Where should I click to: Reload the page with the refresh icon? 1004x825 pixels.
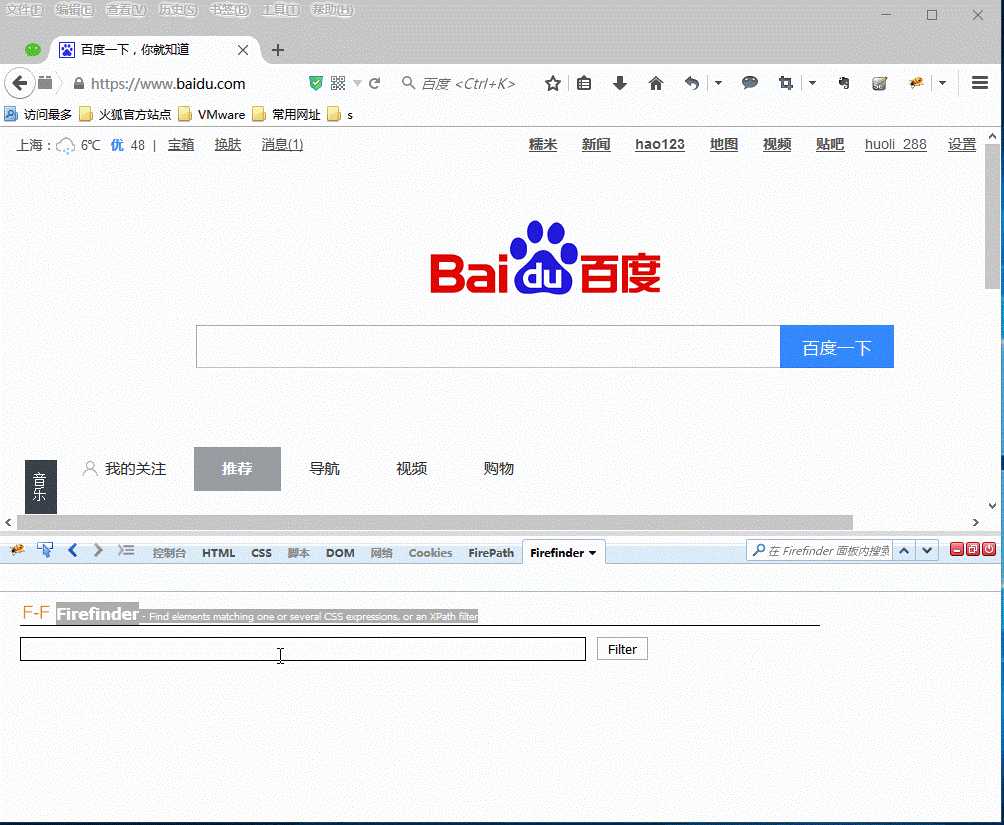coord(375,83)
